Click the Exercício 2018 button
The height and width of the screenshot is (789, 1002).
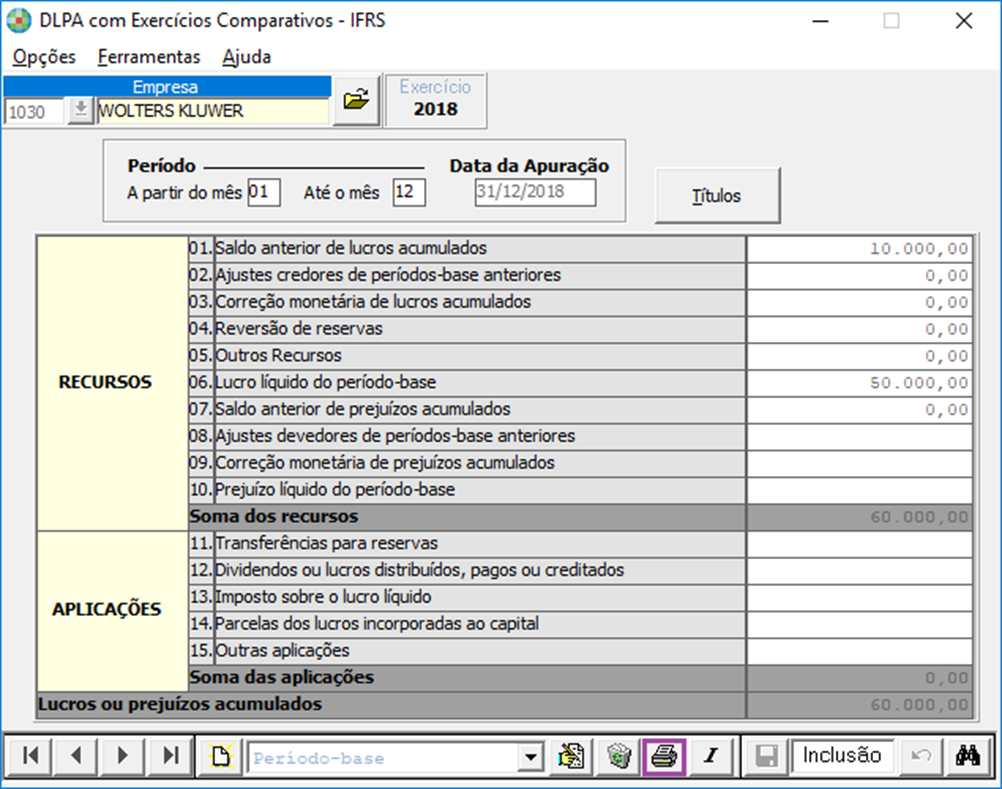point(435,100)
